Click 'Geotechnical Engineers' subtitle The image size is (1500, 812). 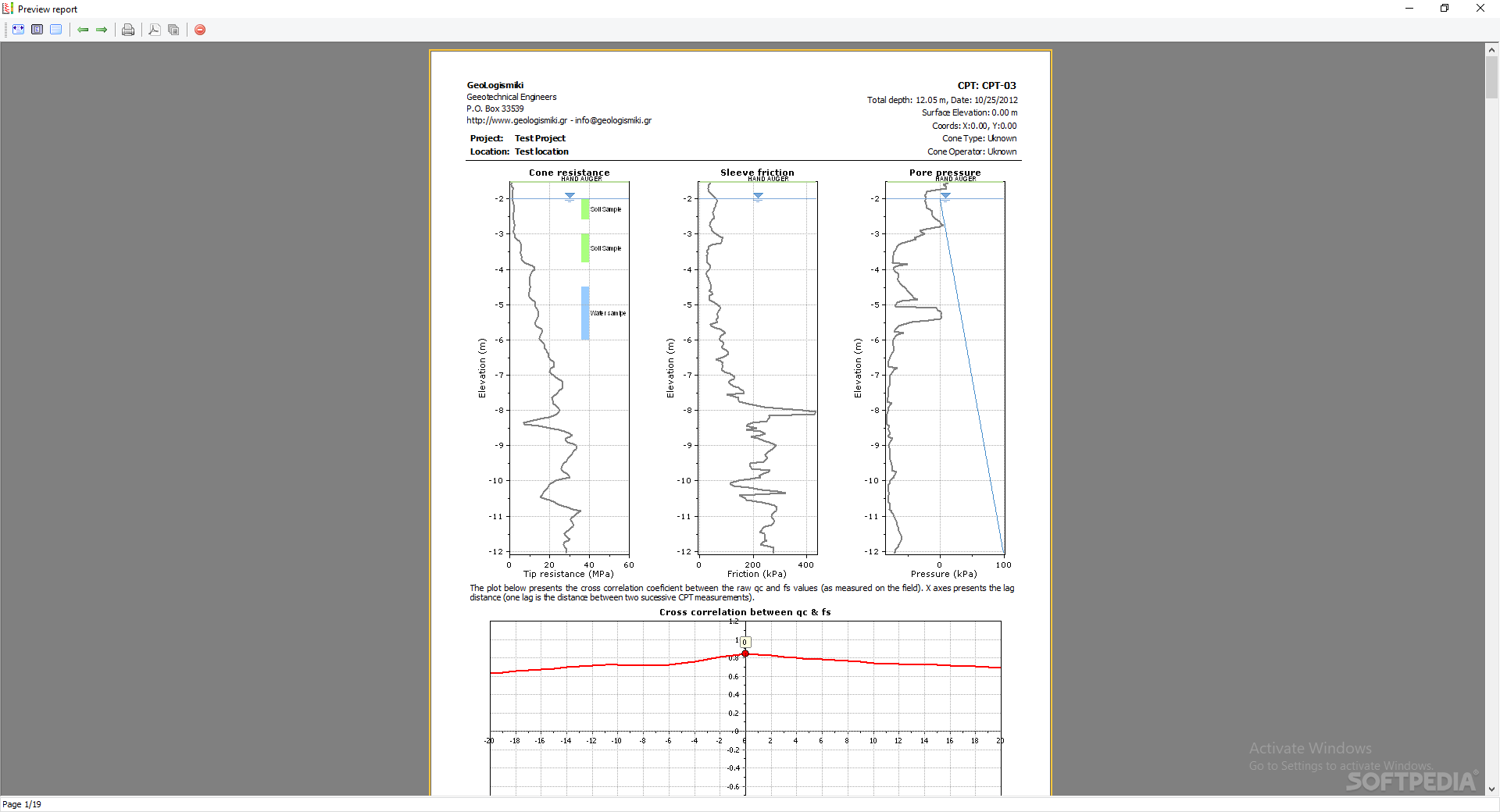pyautogui.click(x=512, y=97)
